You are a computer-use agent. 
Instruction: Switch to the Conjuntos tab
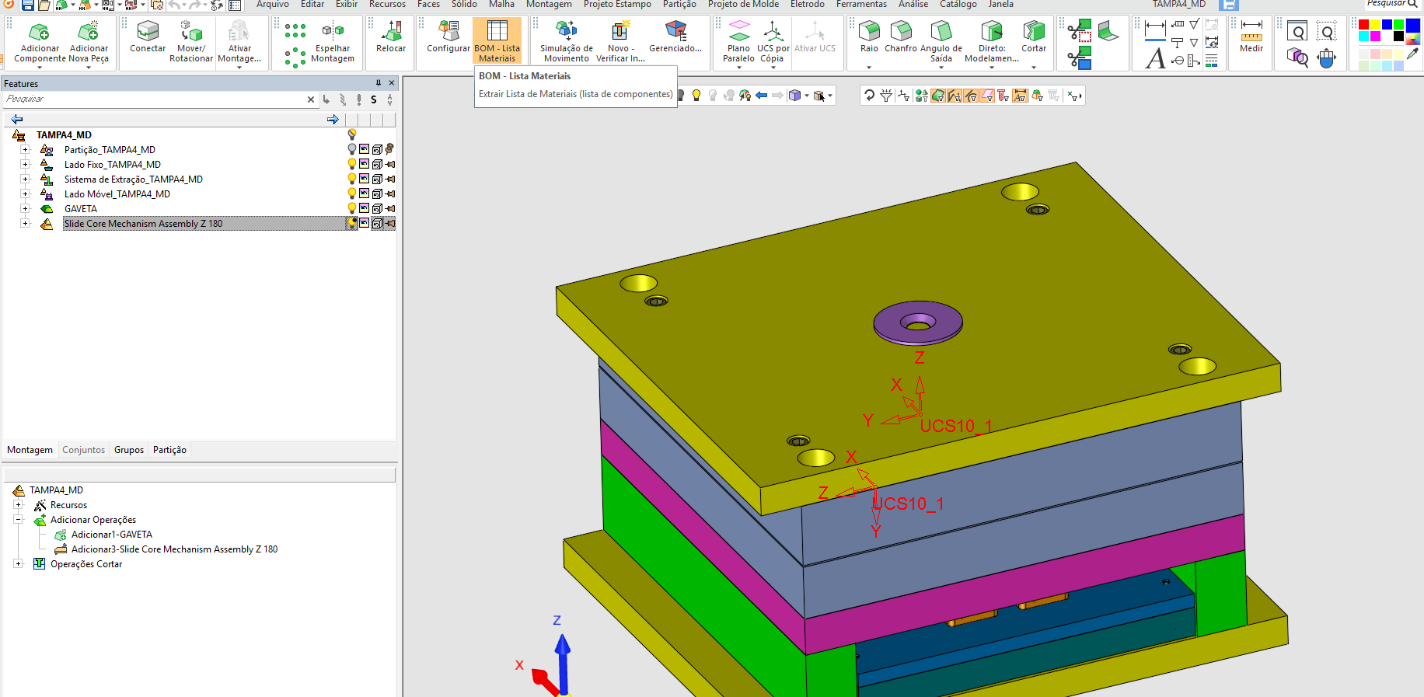click(x=83, y=450)
